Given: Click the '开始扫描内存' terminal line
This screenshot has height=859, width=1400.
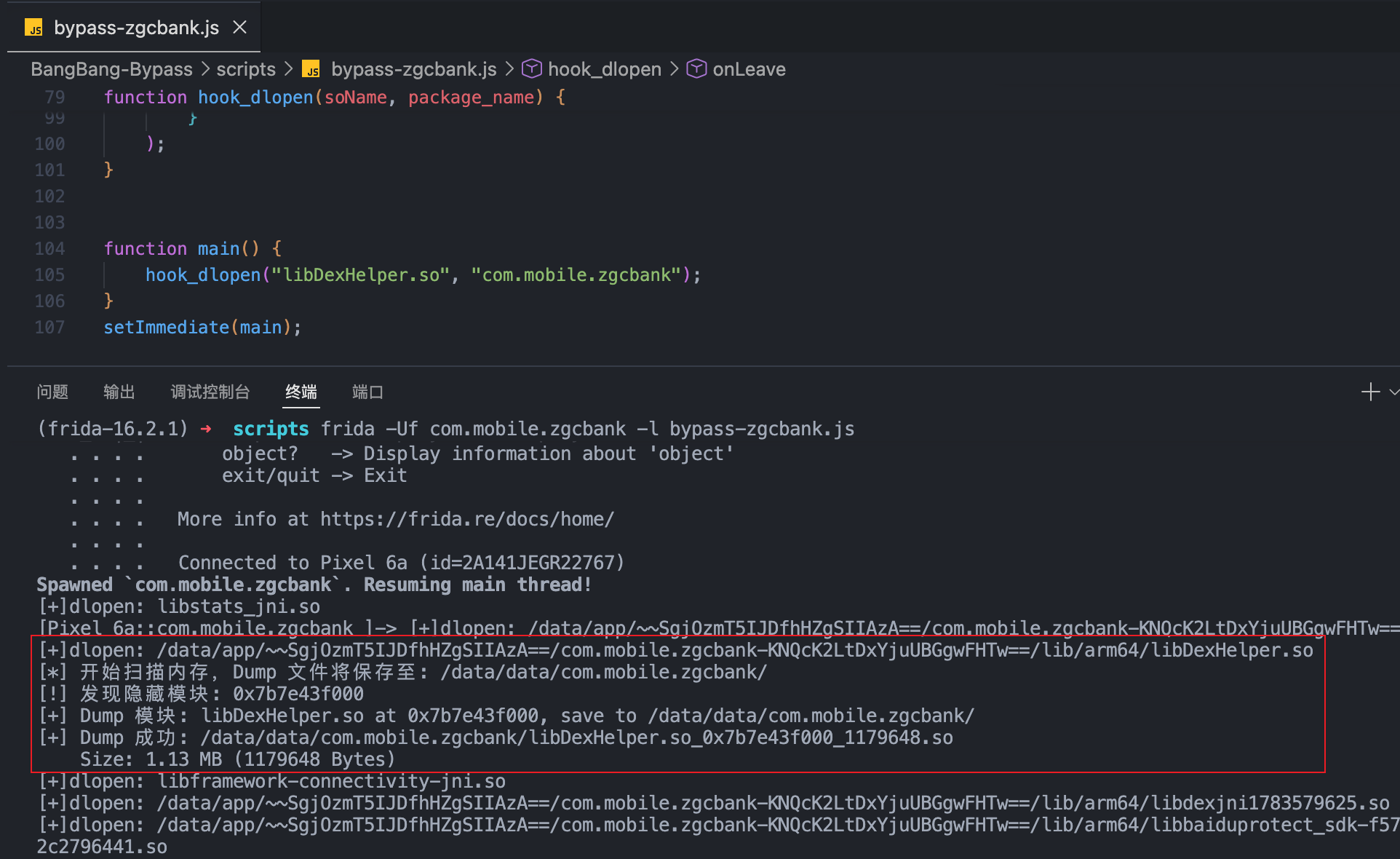Looking at the screenshot, I should click(402, 672).
